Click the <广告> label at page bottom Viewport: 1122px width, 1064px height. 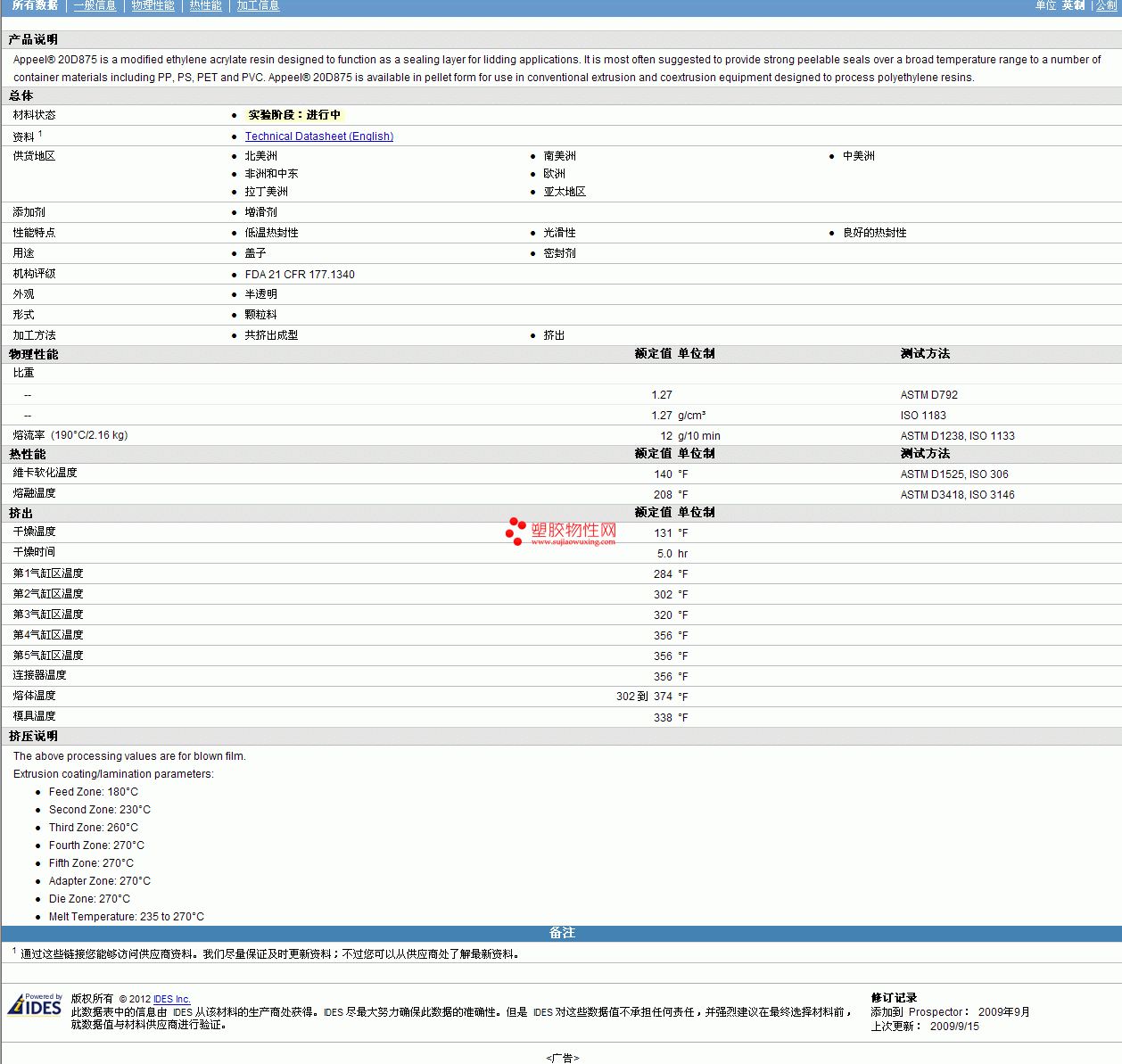563,1058
